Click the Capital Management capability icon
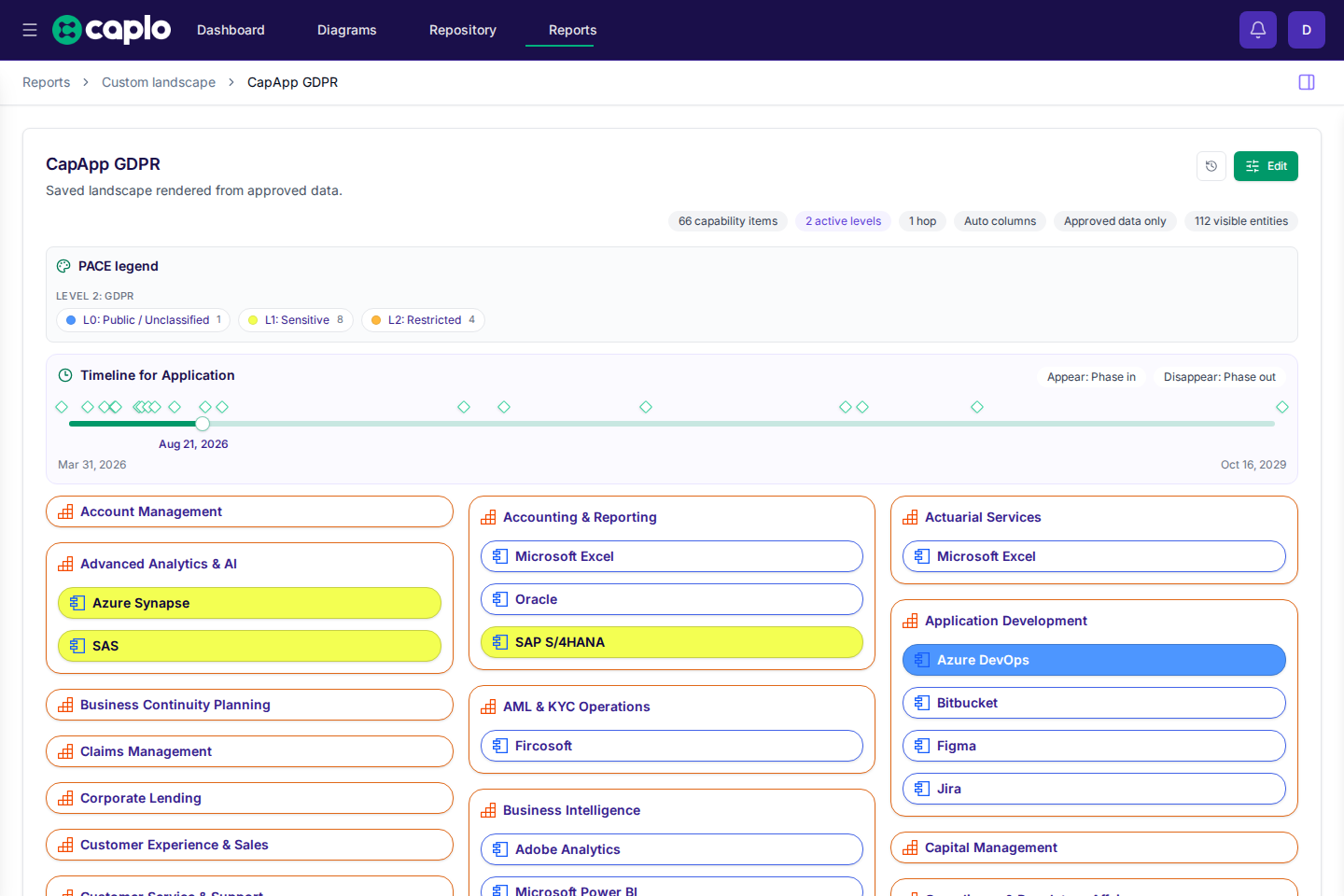The image size is (1344, 896). click(x=910, y=847)
